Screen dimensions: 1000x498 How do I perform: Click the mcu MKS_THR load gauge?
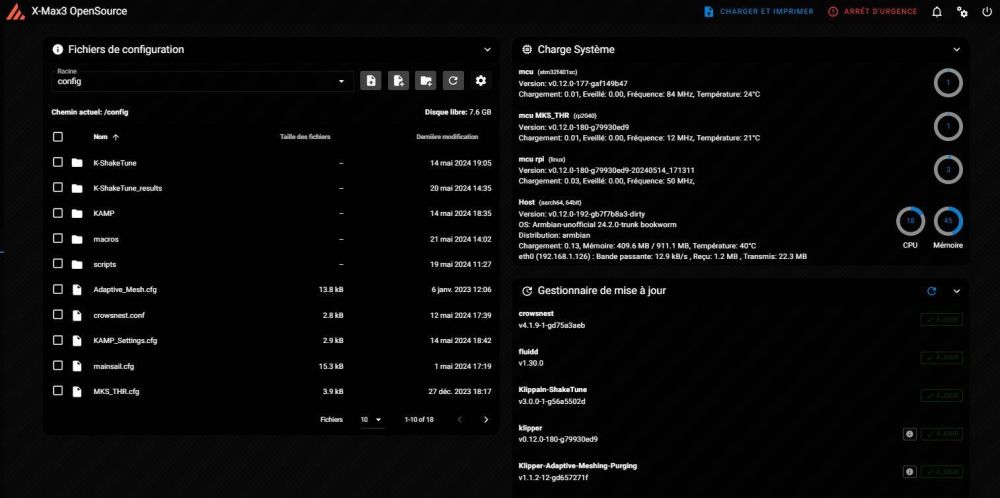948,126
